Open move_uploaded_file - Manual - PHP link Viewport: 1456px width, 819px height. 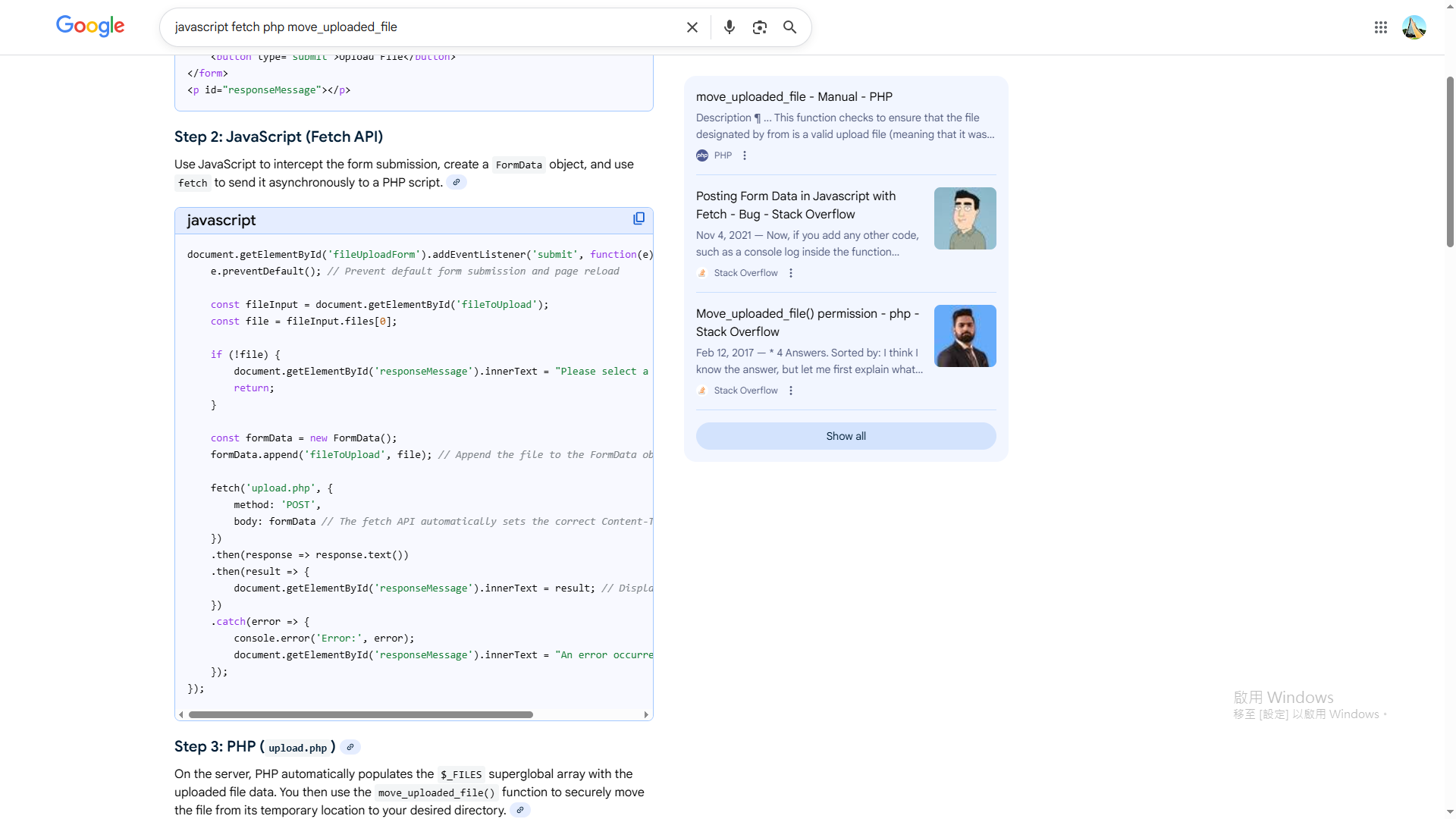[x=793, y=97]
